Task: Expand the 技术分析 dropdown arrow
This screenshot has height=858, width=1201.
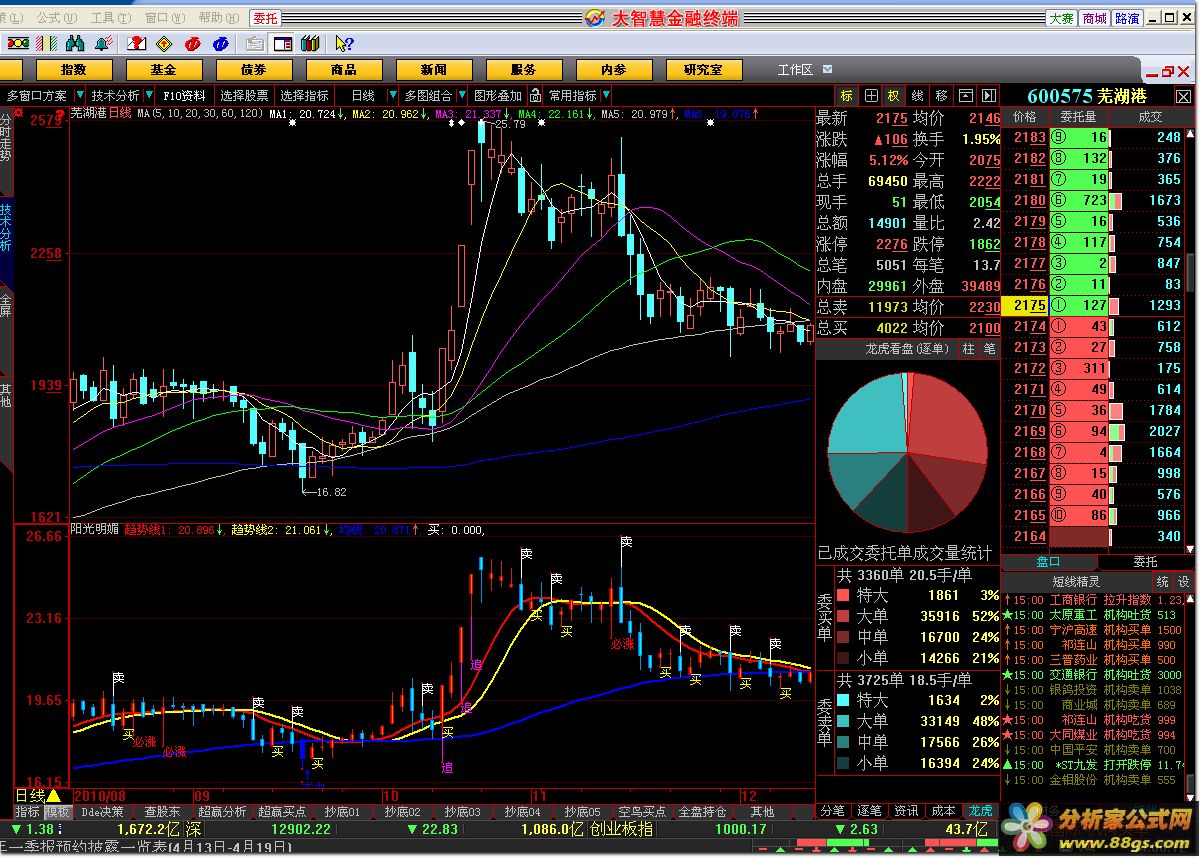Action: pyautogui.click(x=149, y=95)
